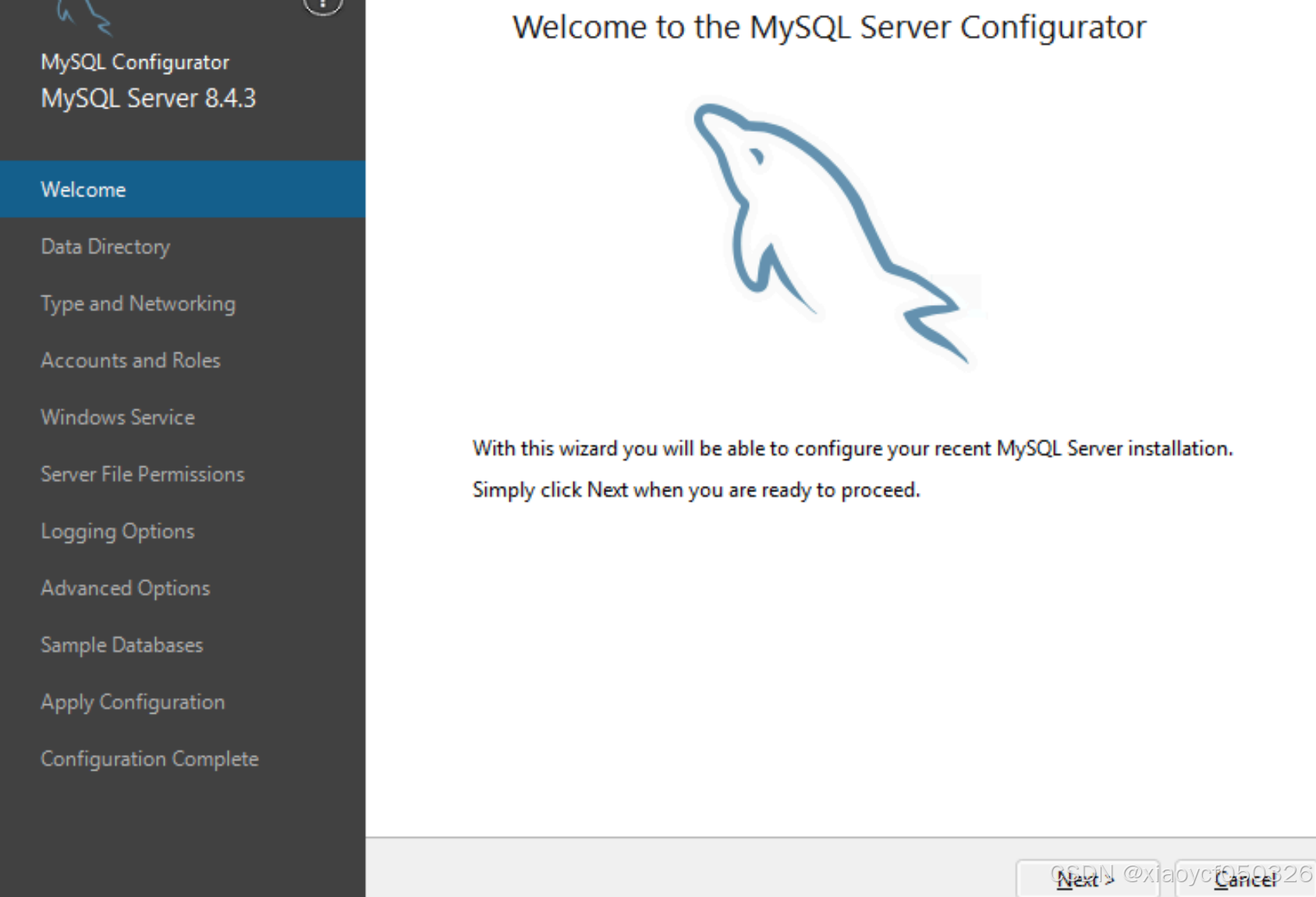The width and height of the screenshot is (1316, 897).
Task: Open the Data Directory step
Action: tap(183, 246)
